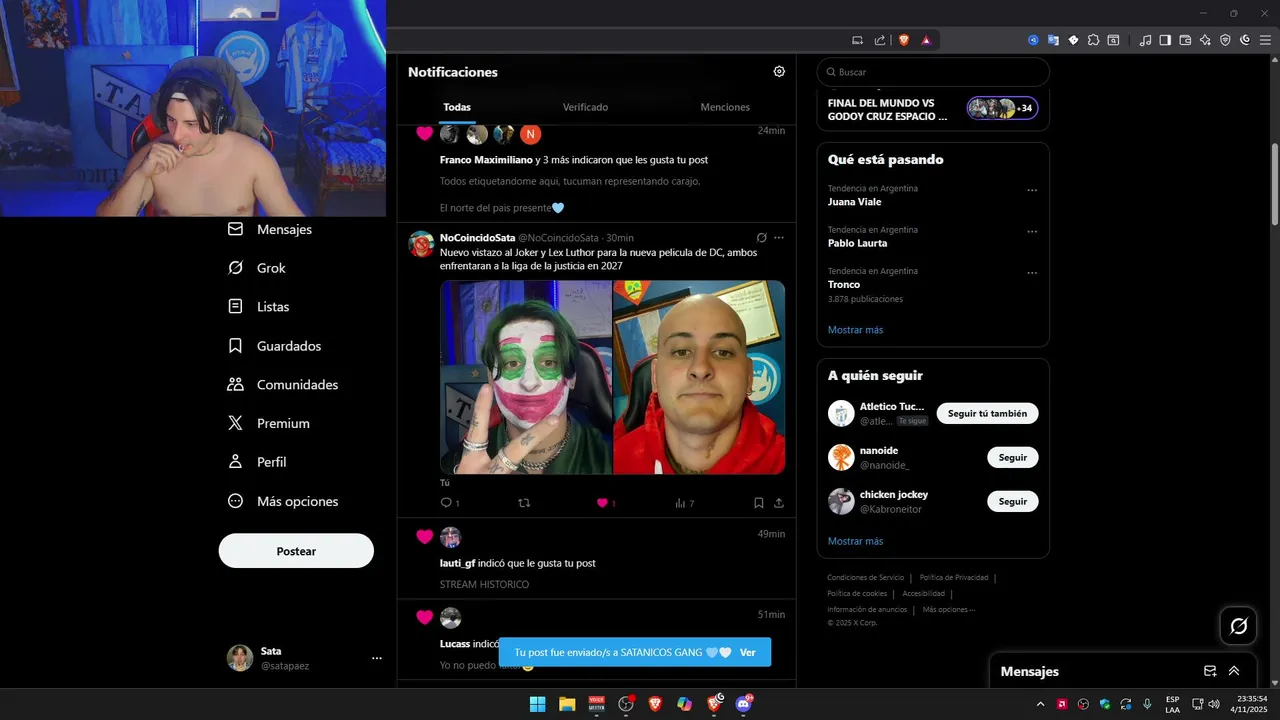1280x720 pixels.
Task: Open Discord from the taskbar
Action: [743, 704]
